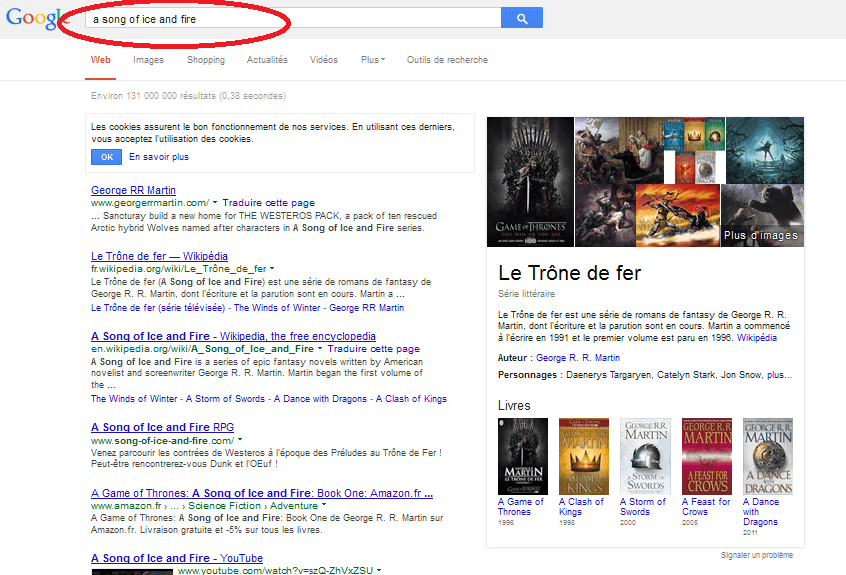Click the blue search magnifier button

[522, 18]
